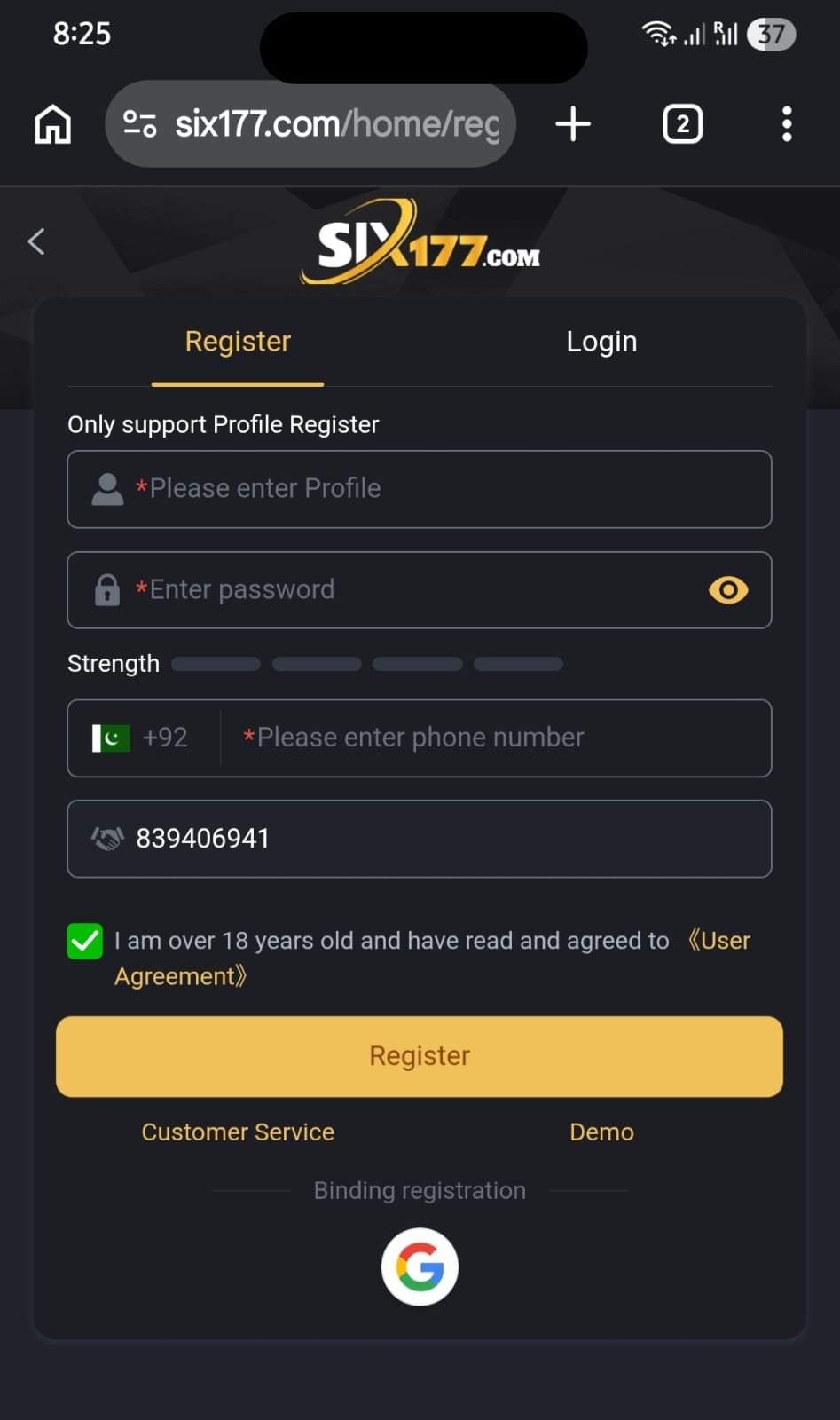Contact Customer Service
Image resolution: width=840 pixels, height=1420 pixels.
point(237,1132)
